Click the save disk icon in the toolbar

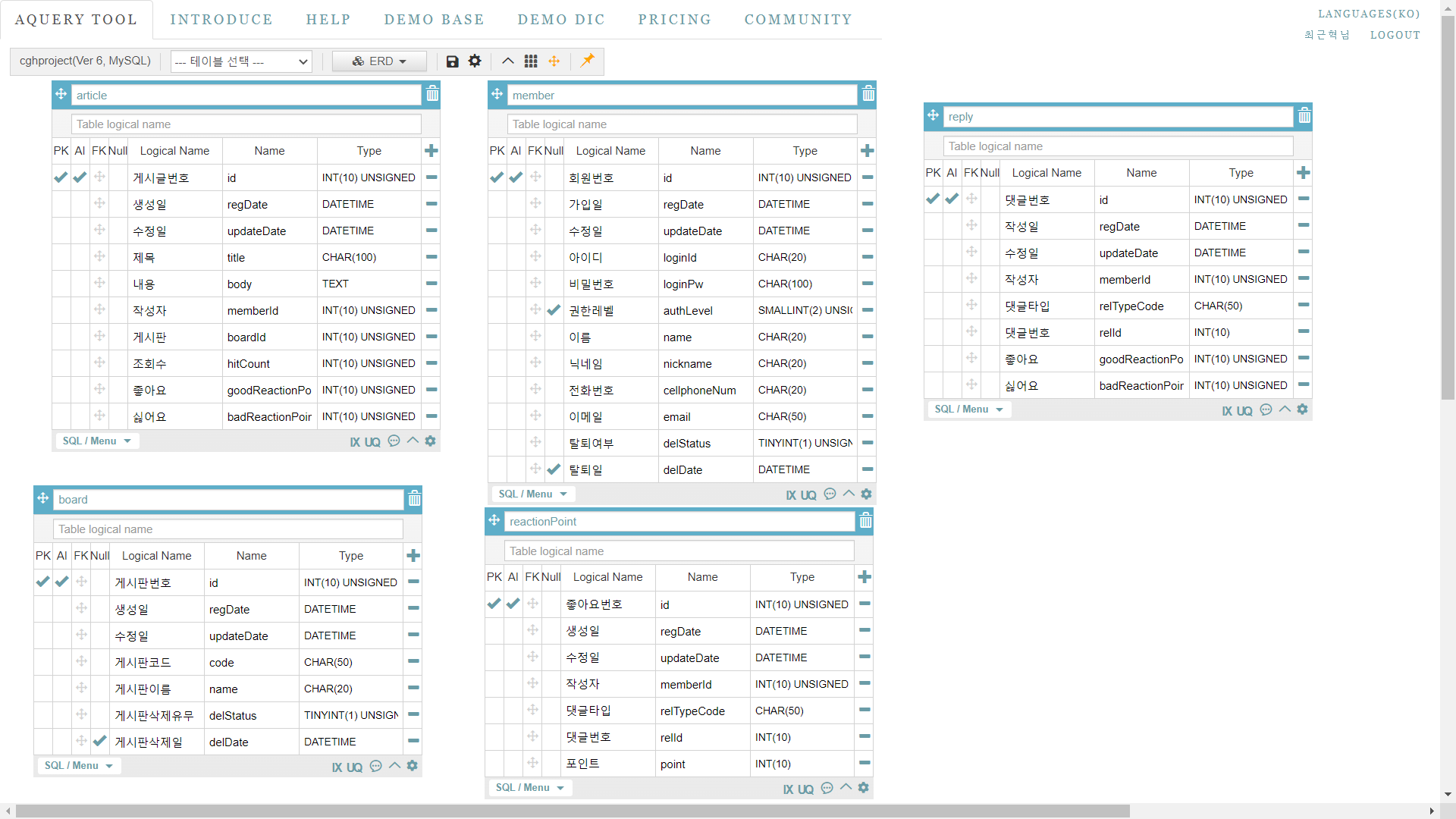[453, 61]
